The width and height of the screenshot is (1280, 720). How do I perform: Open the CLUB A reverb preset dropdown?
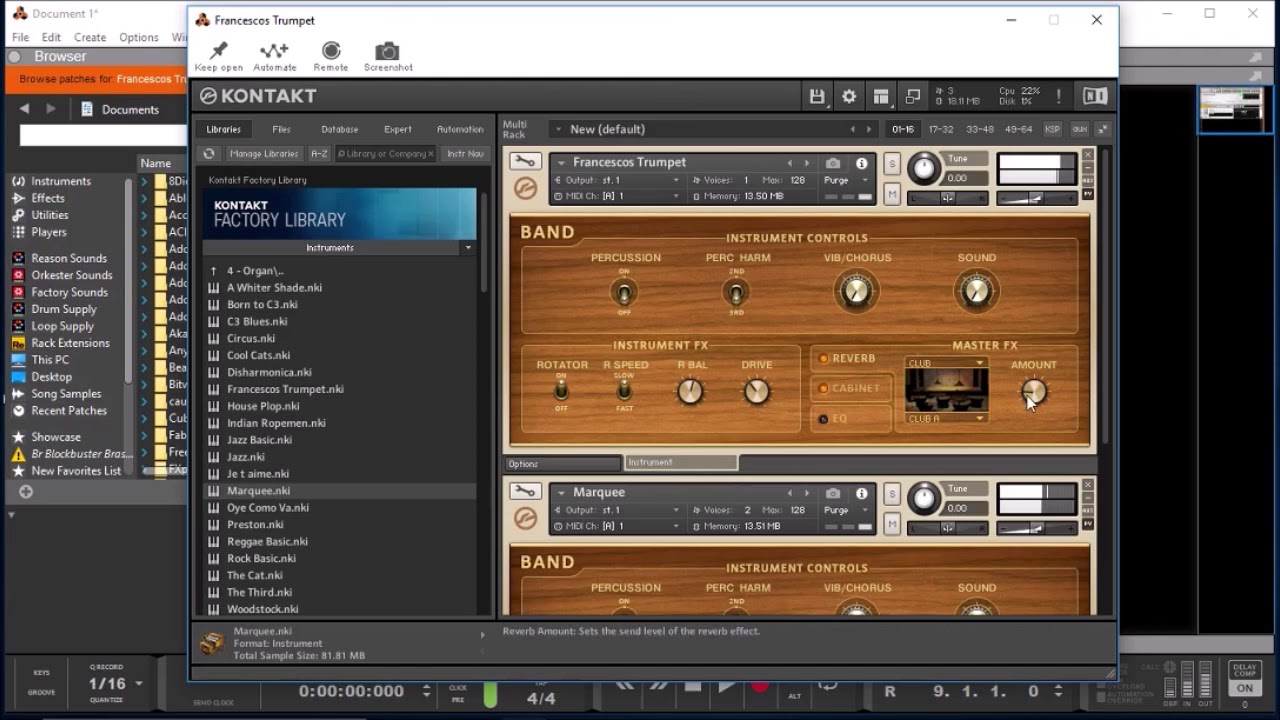(x=946, y=419)
